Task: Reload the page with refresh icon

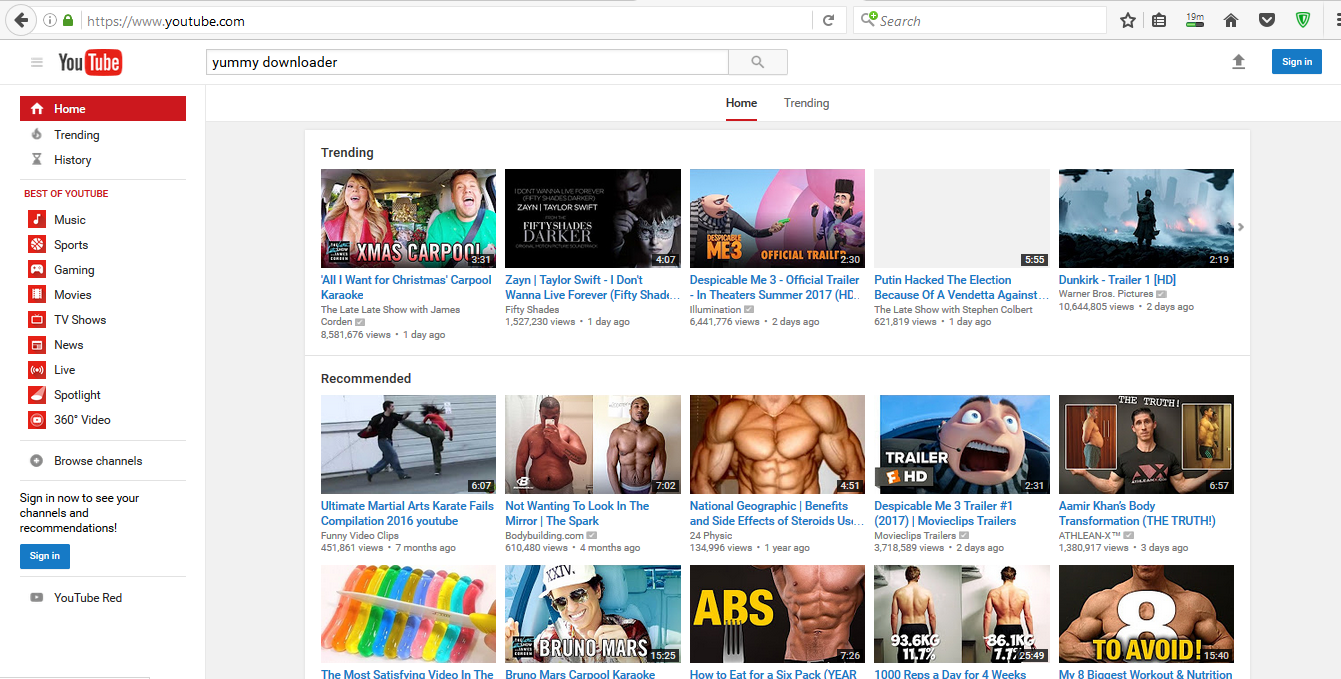Action: coord(828,20)
